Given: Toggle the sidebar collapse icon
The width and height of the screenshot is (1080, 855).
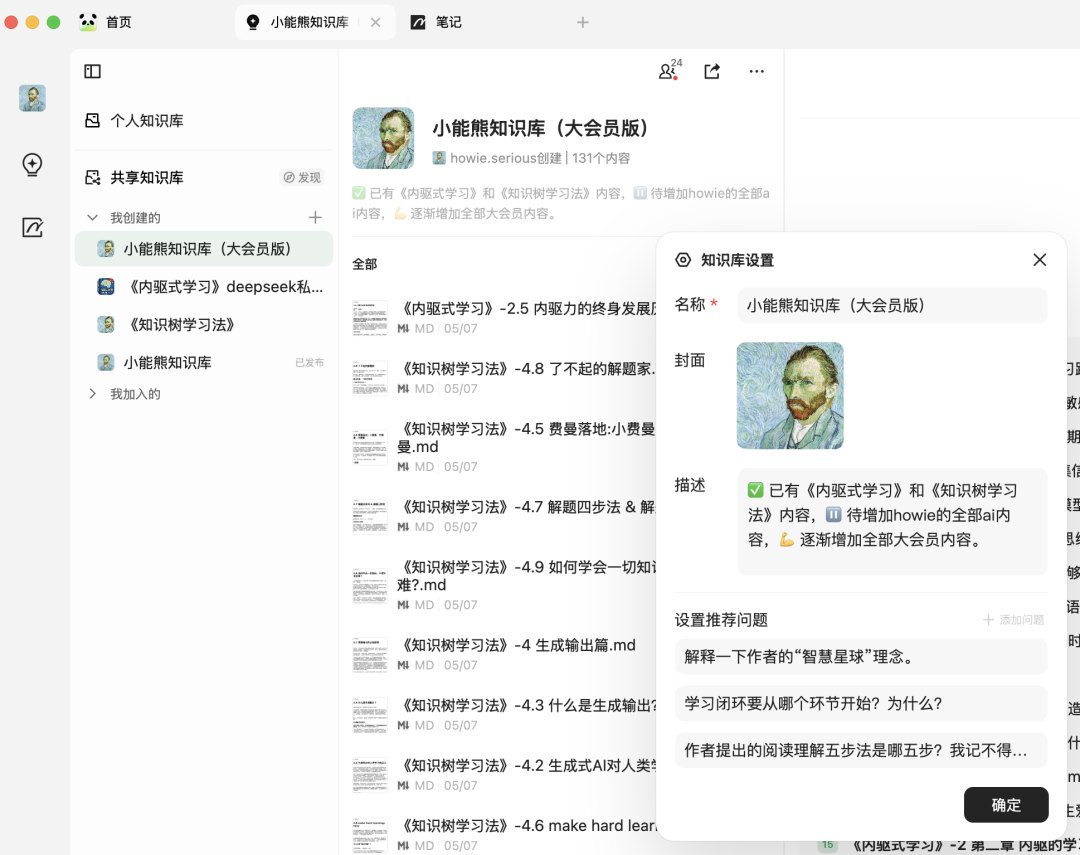Looking at the screenshot, I should (x=92, y=71).
